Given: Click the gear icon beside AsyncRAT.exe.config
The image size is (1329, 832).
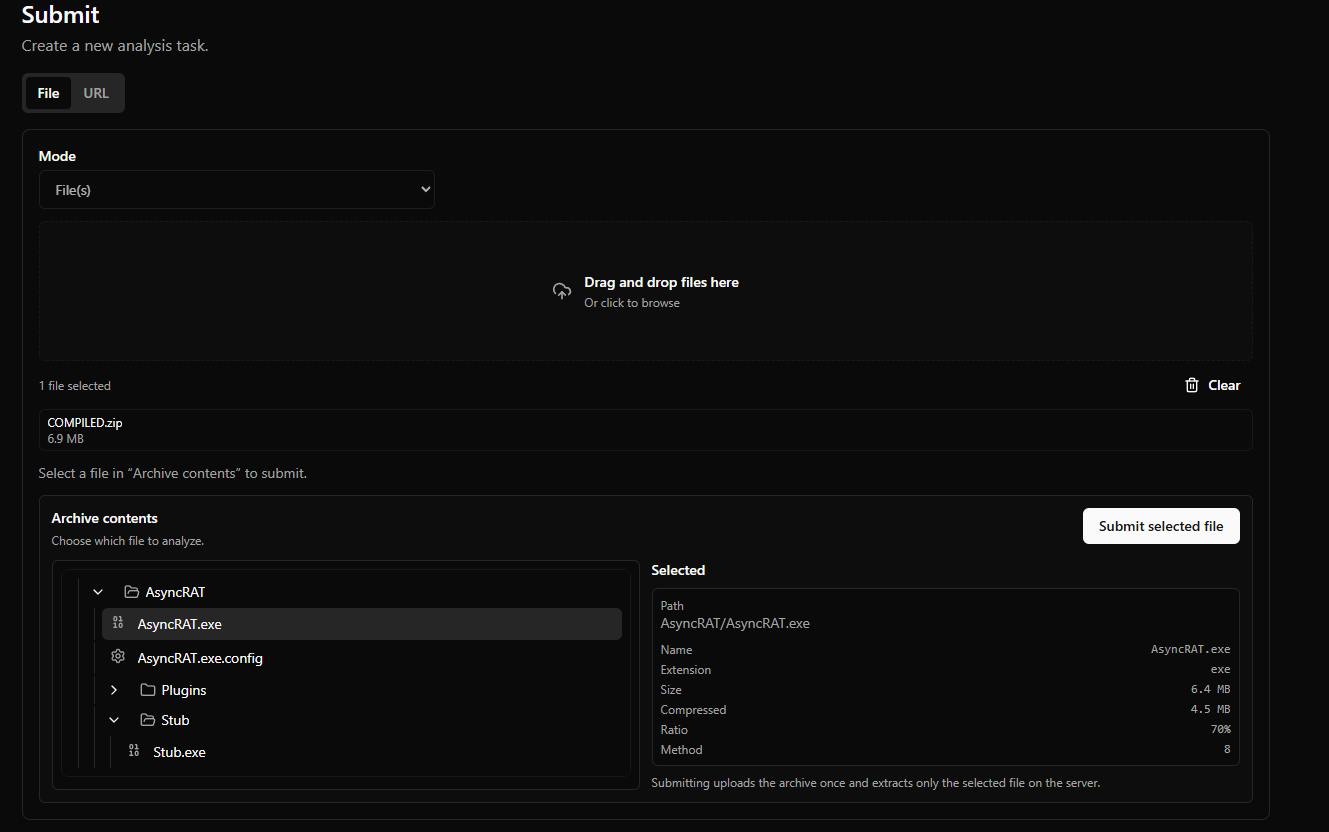Looking at the screenshot, I should coord(118,657).
